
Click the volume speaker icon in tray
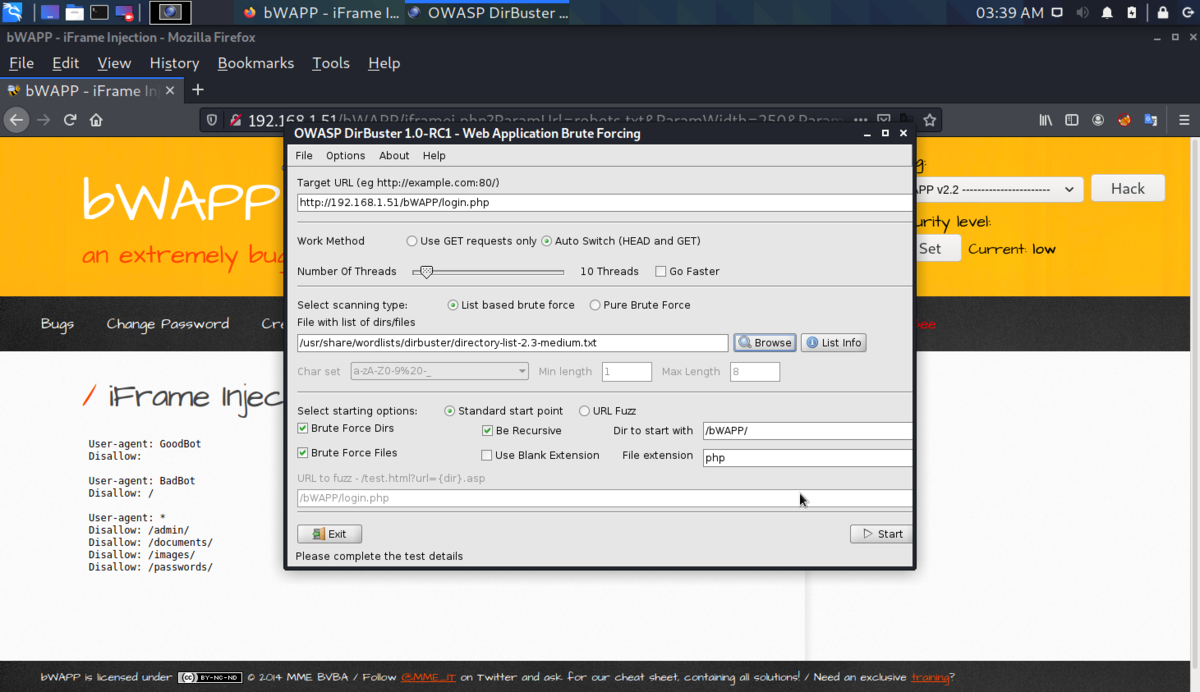(1083, 13)
